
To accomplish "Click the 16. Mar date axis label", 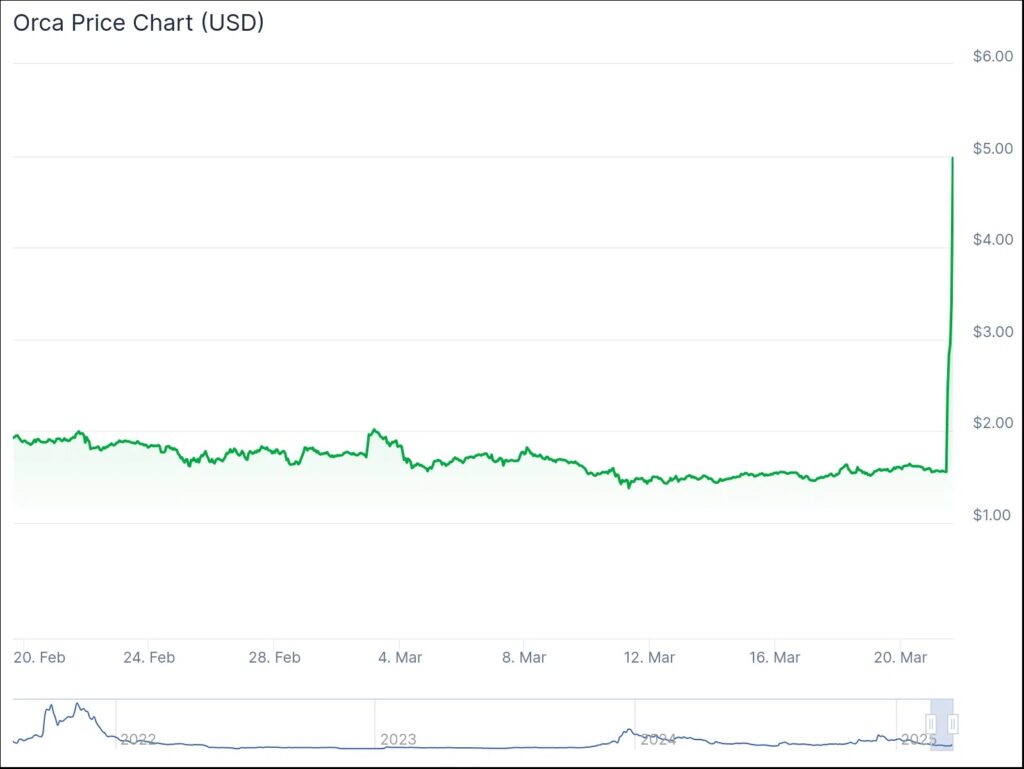I will (774, 657).
